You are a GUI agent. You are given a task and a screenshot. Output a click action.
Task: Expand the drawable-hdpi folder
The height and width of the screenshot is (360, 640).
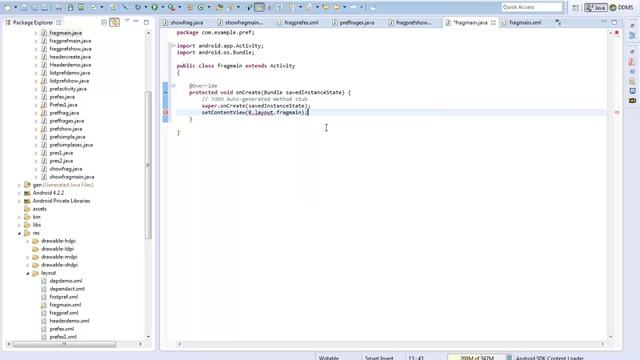coord(28,241)
